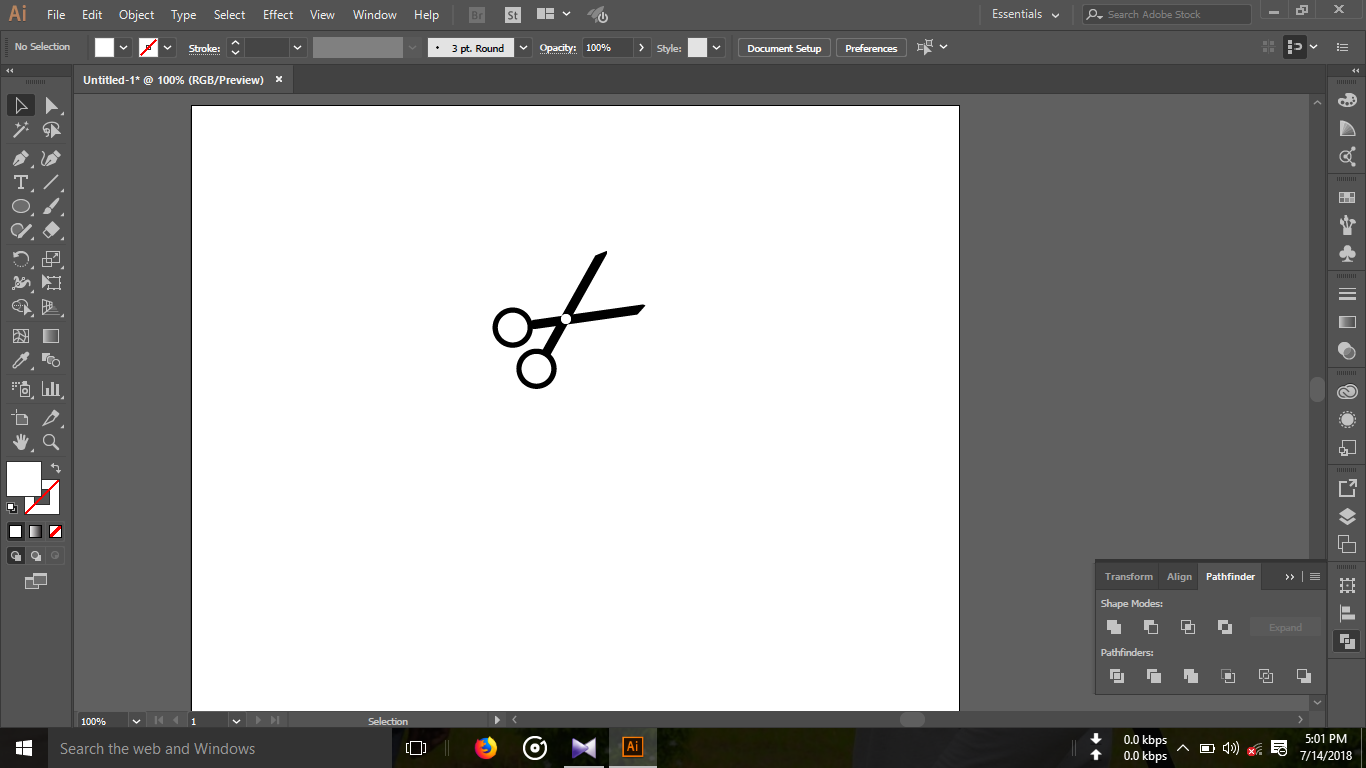The height and width of the screenshot is (768, 1366).
Task: Click the Fill color swatch in the control bar
Action: tap(106, 47)
